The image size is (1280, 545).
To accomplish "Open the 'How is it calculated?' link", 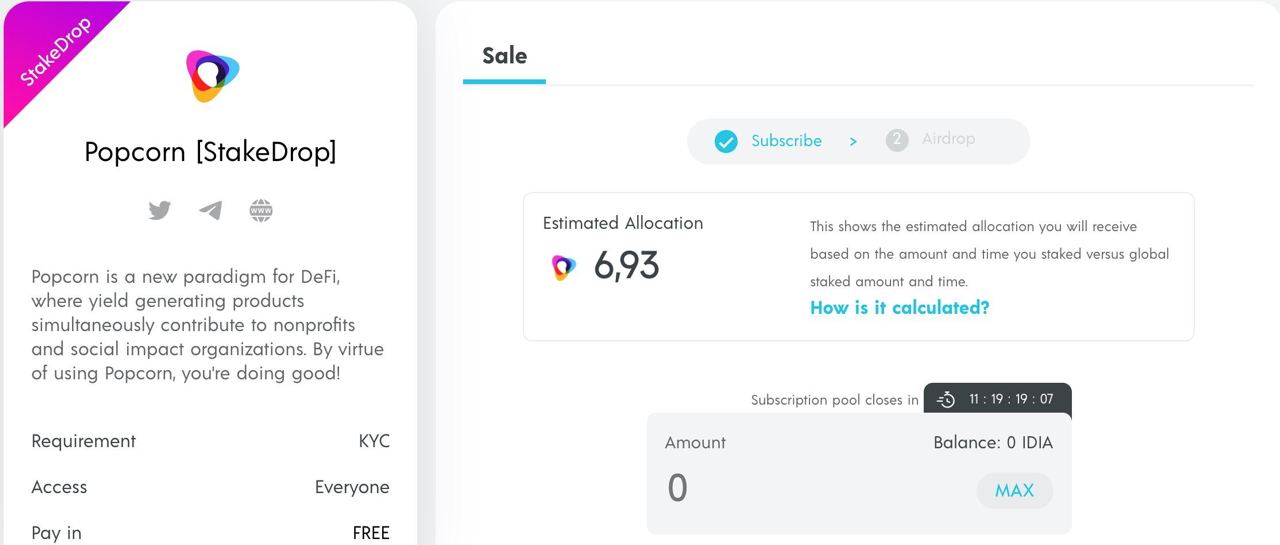I will [899, 308].
